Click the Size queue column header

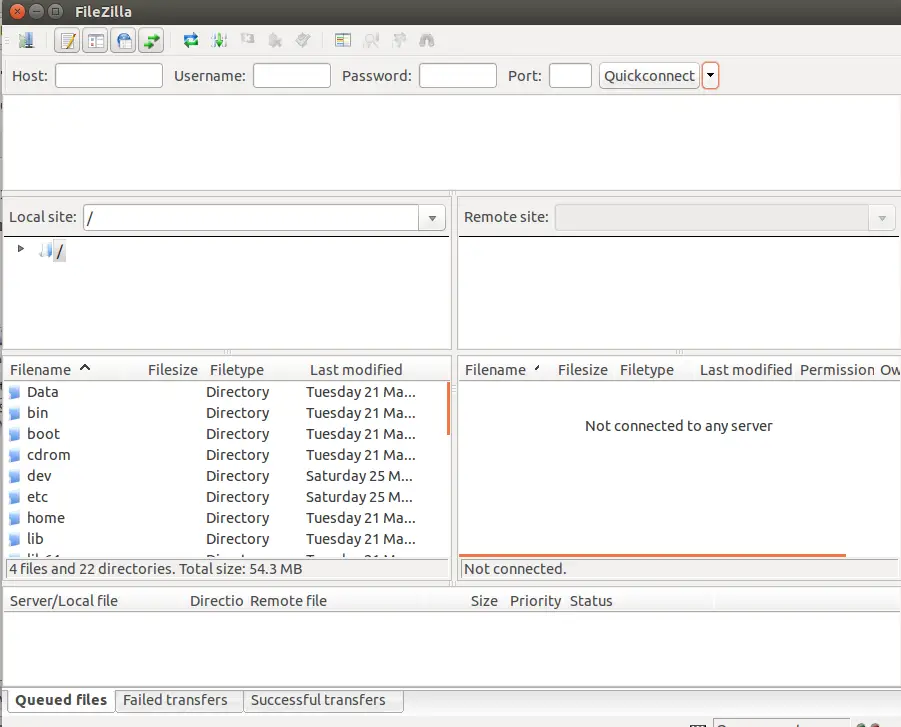coord(484,601)
